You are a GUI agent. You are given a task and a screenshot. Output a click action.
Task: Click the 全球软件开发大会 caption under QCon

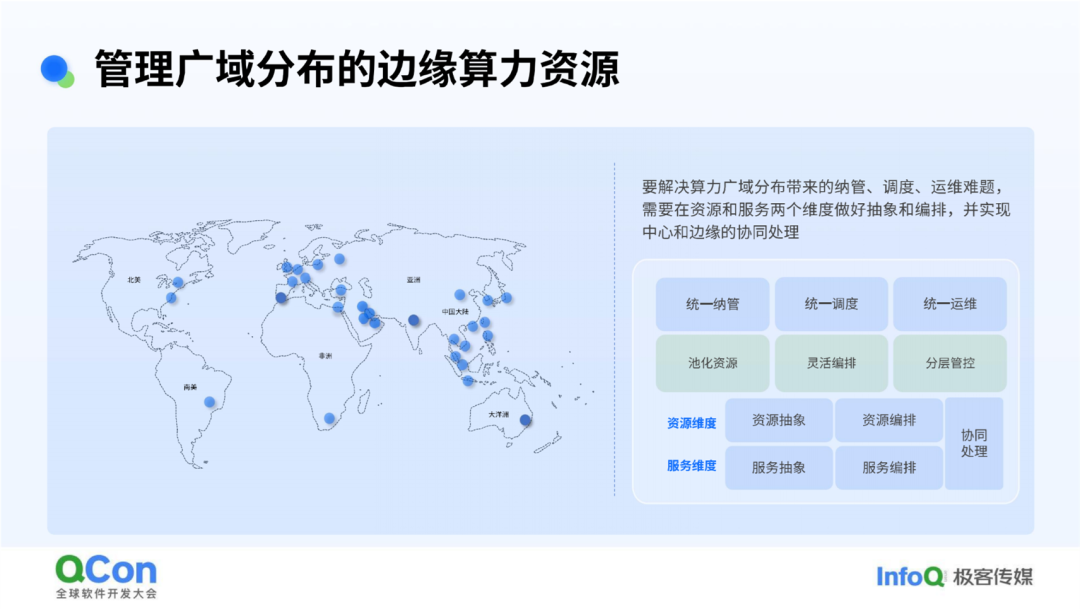(106, 593)
